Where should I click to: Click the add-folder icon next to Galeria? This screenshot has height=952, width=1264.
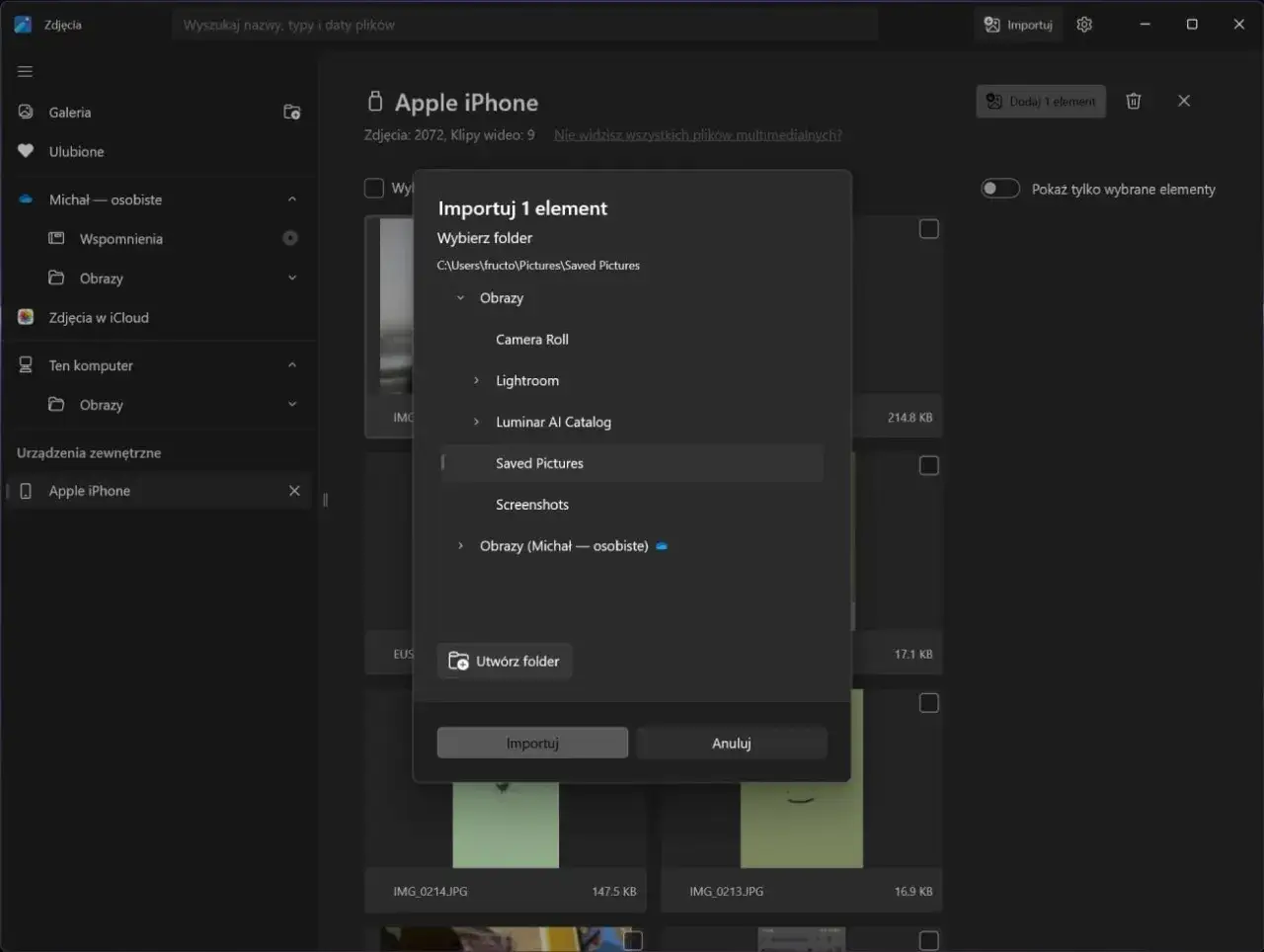point(291,112)
